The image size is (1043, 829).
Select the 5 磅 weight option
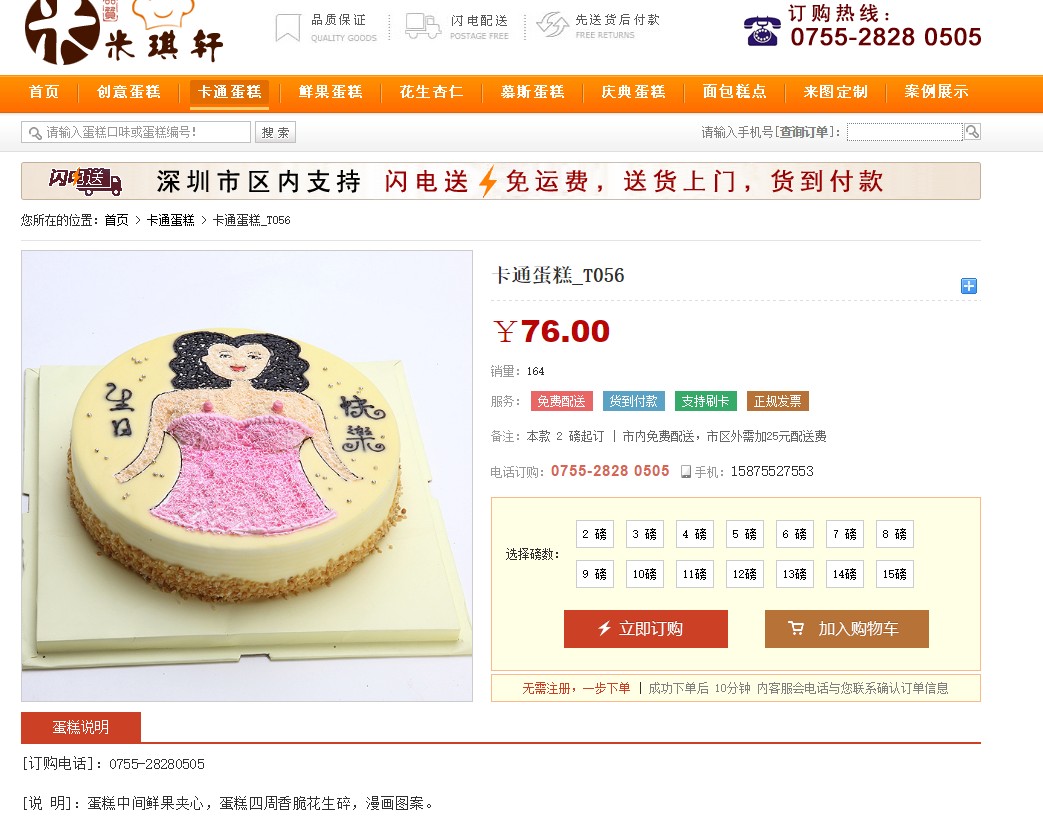(x=744, y=534)
